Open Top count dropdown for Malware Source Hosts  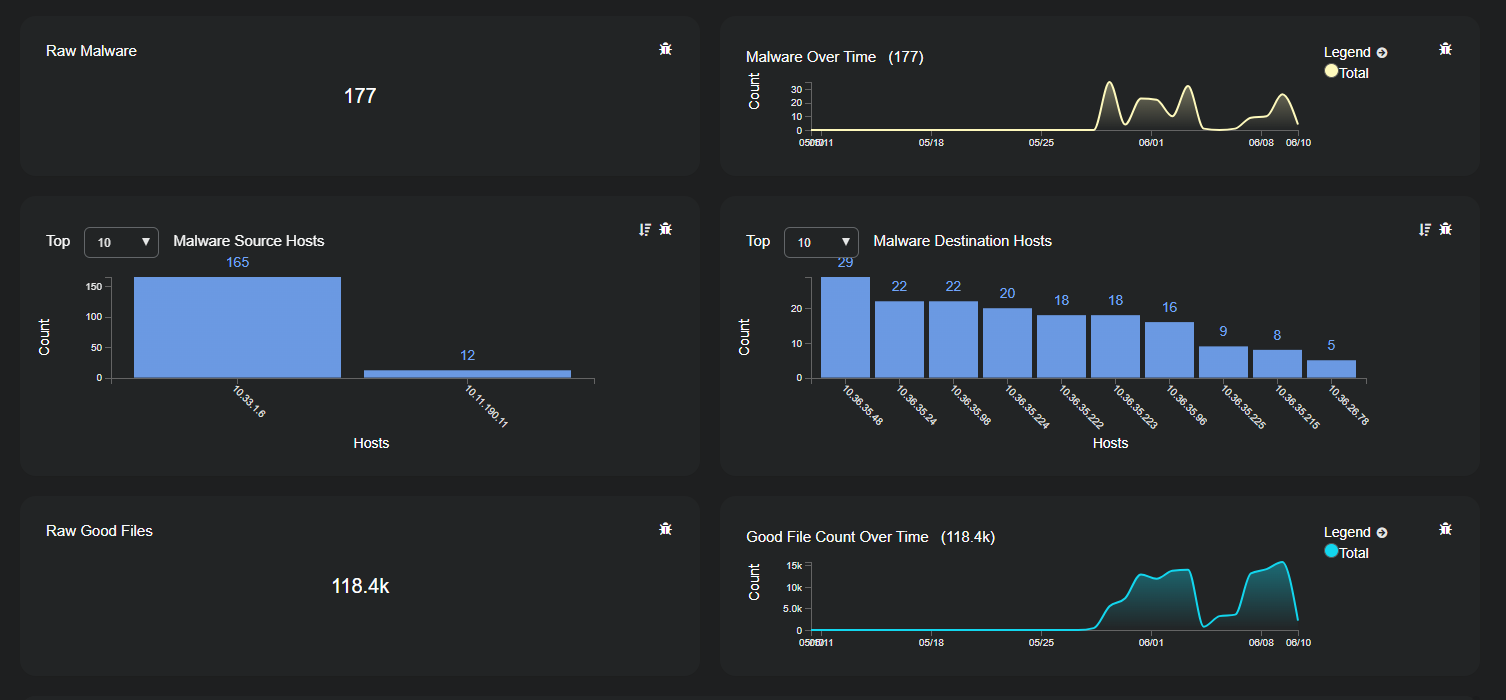tap(121, 242)
